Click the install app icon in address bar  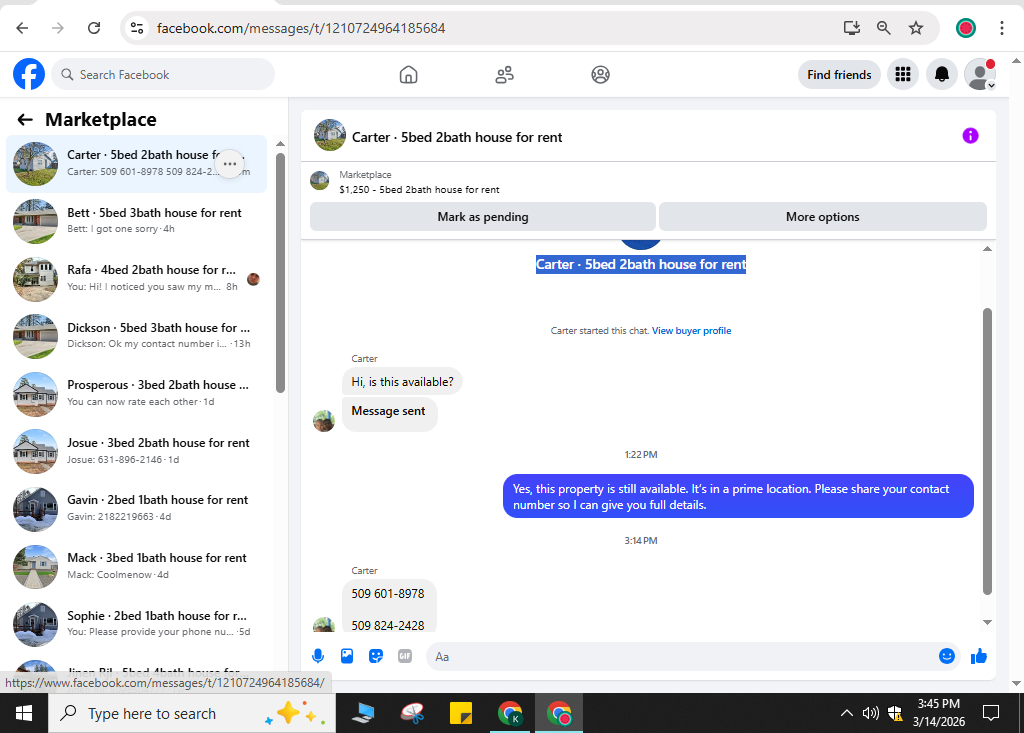pyautogui.click(x=852, y=28)
